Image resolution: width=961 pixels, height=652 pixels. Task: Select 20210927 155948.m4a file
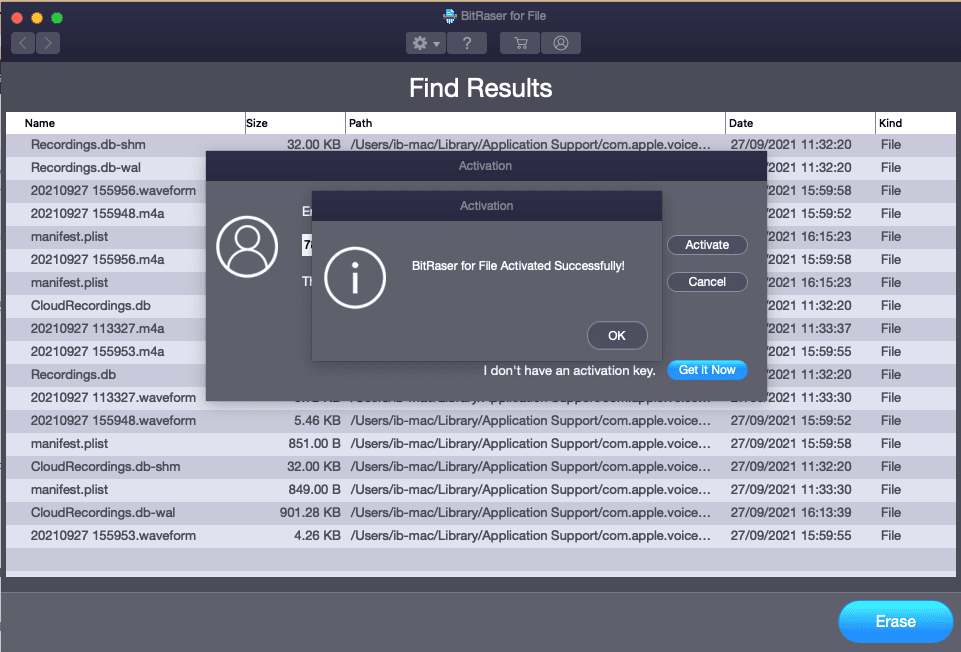pyautogui.click(x=97, y=213)
